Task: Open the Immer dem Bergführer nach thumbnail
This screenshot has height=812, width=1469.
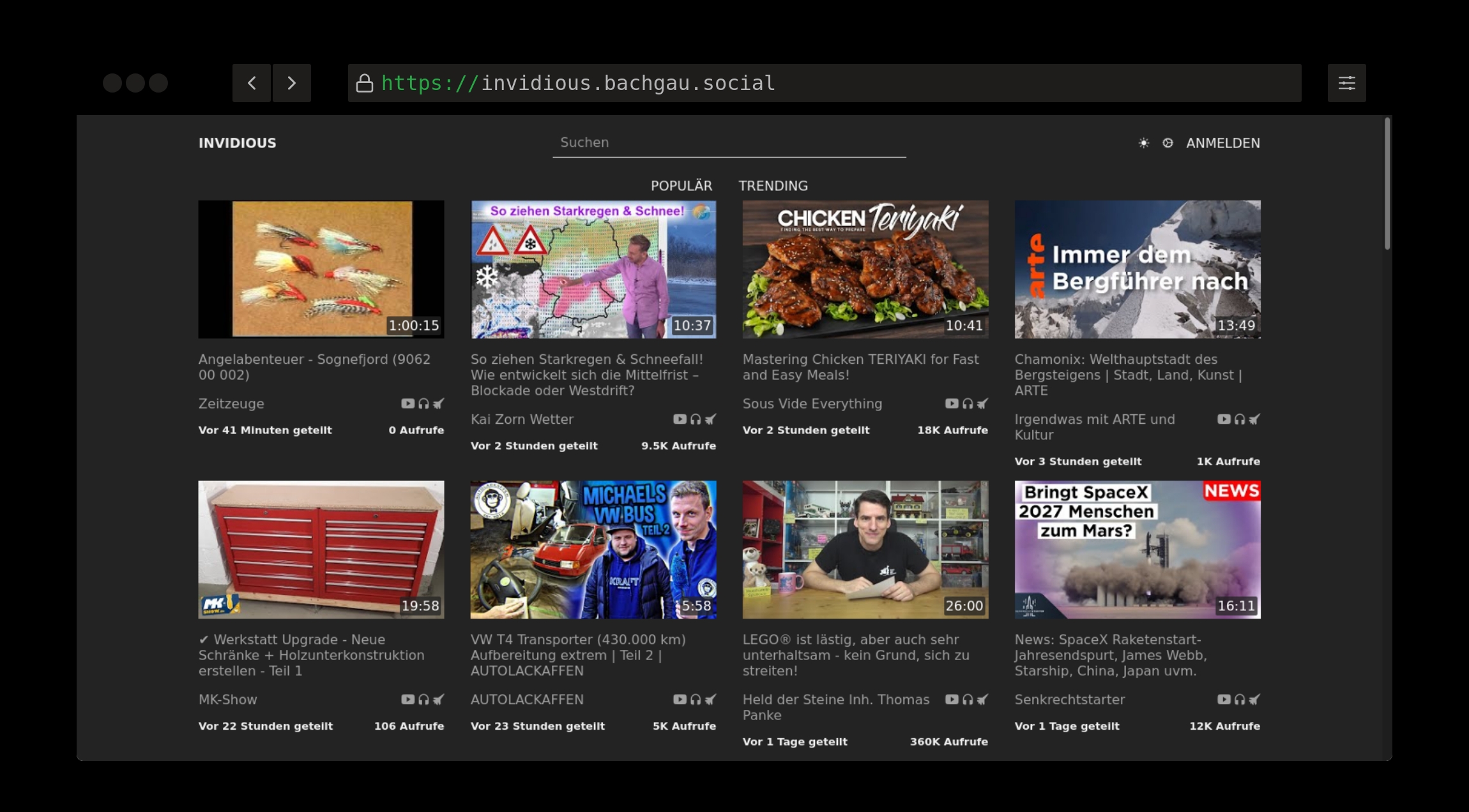Action: 1138,269
